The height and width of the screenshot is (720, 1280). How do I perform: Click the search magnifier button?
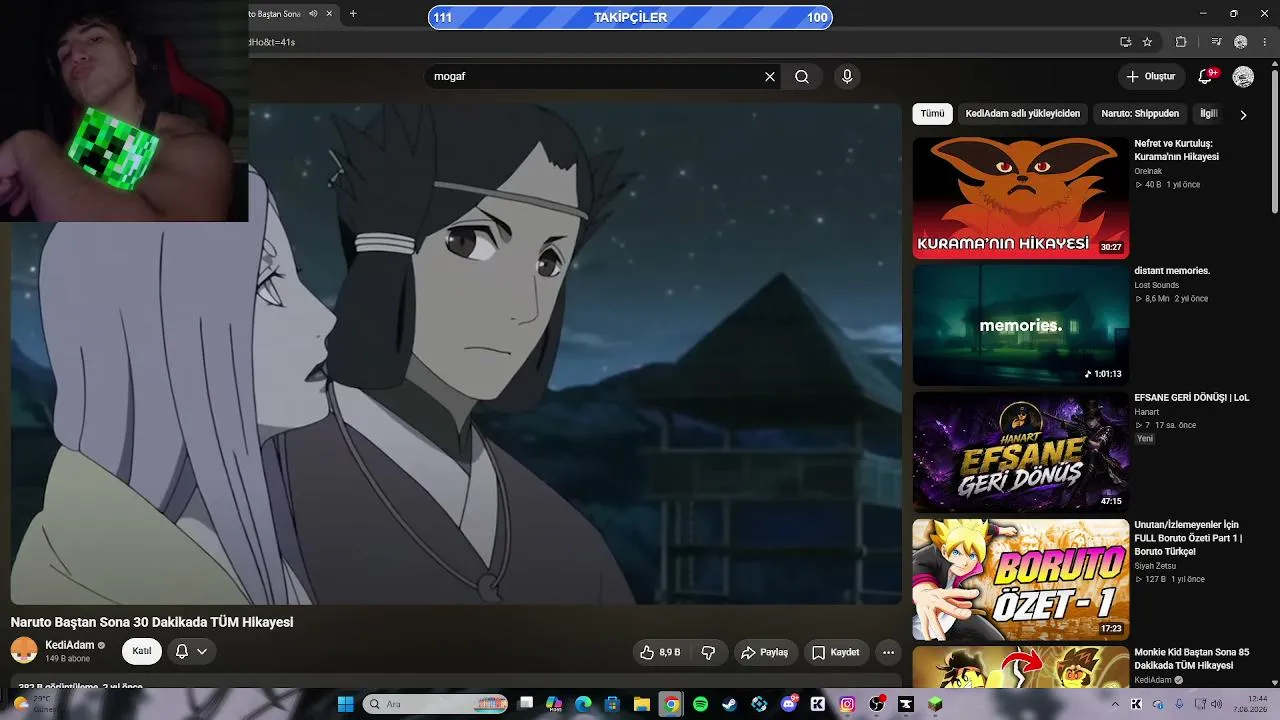(802, 77)
